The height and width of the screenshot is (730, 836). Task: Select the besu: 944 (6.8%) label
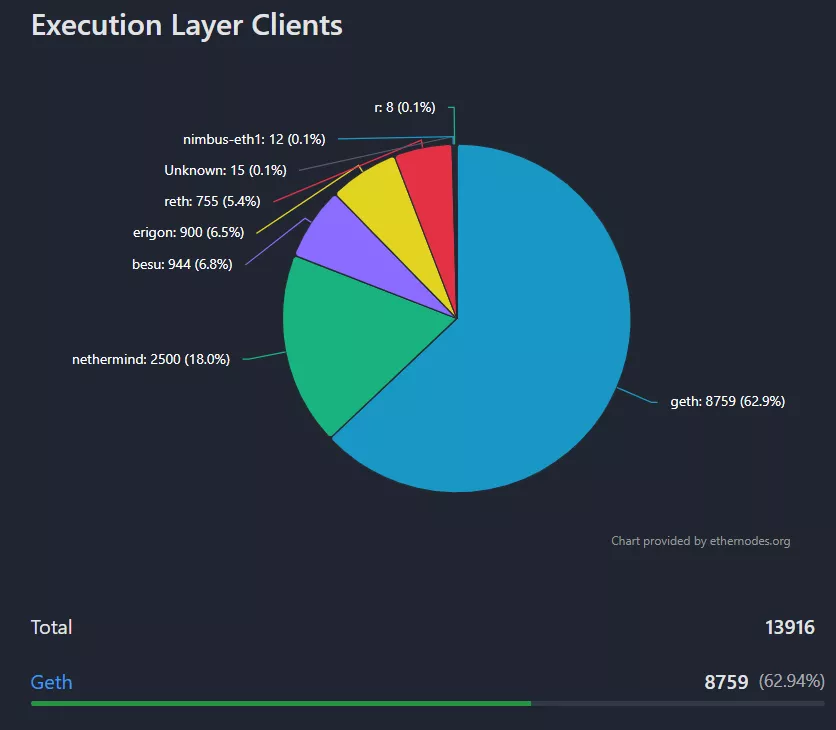pos(182,265)
